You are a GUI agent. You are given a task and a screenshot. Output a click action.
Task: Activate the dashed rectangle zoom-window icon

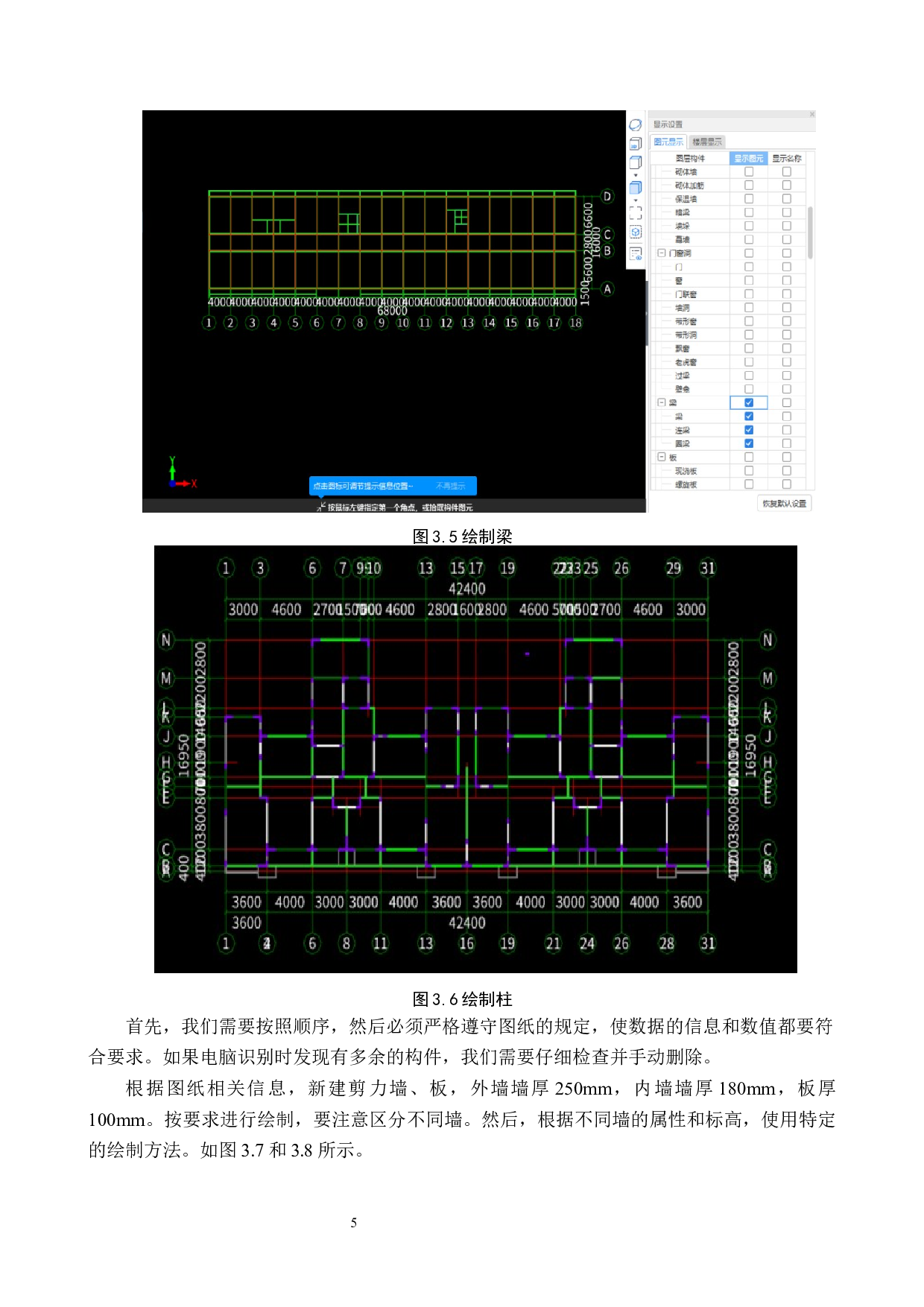tap(636, 212)
